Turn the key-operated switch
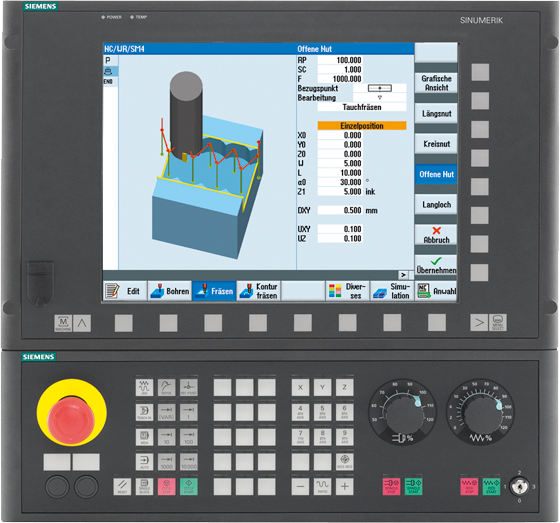The width and height of the screenshot is (560, 523). pyautogui.click(x=519, y=486)
